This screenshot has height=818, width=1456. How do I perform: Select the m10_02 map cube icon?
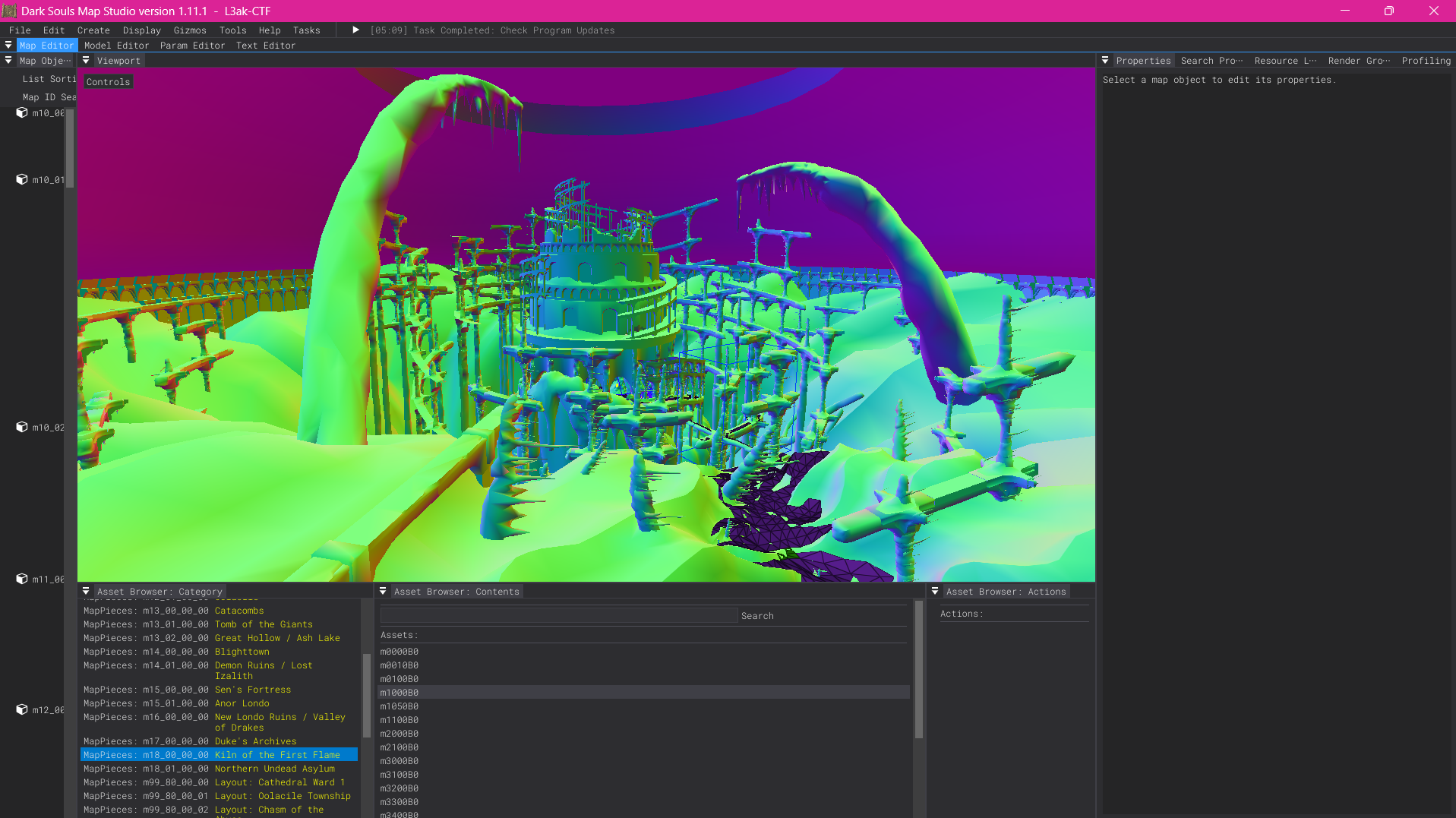[x=22, y=428]
